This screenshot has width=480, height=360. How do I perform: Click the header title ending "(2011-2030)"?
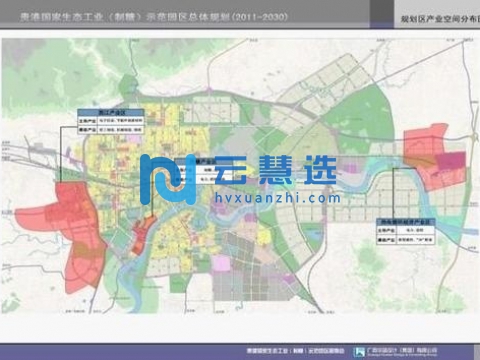tap(154, 17)
